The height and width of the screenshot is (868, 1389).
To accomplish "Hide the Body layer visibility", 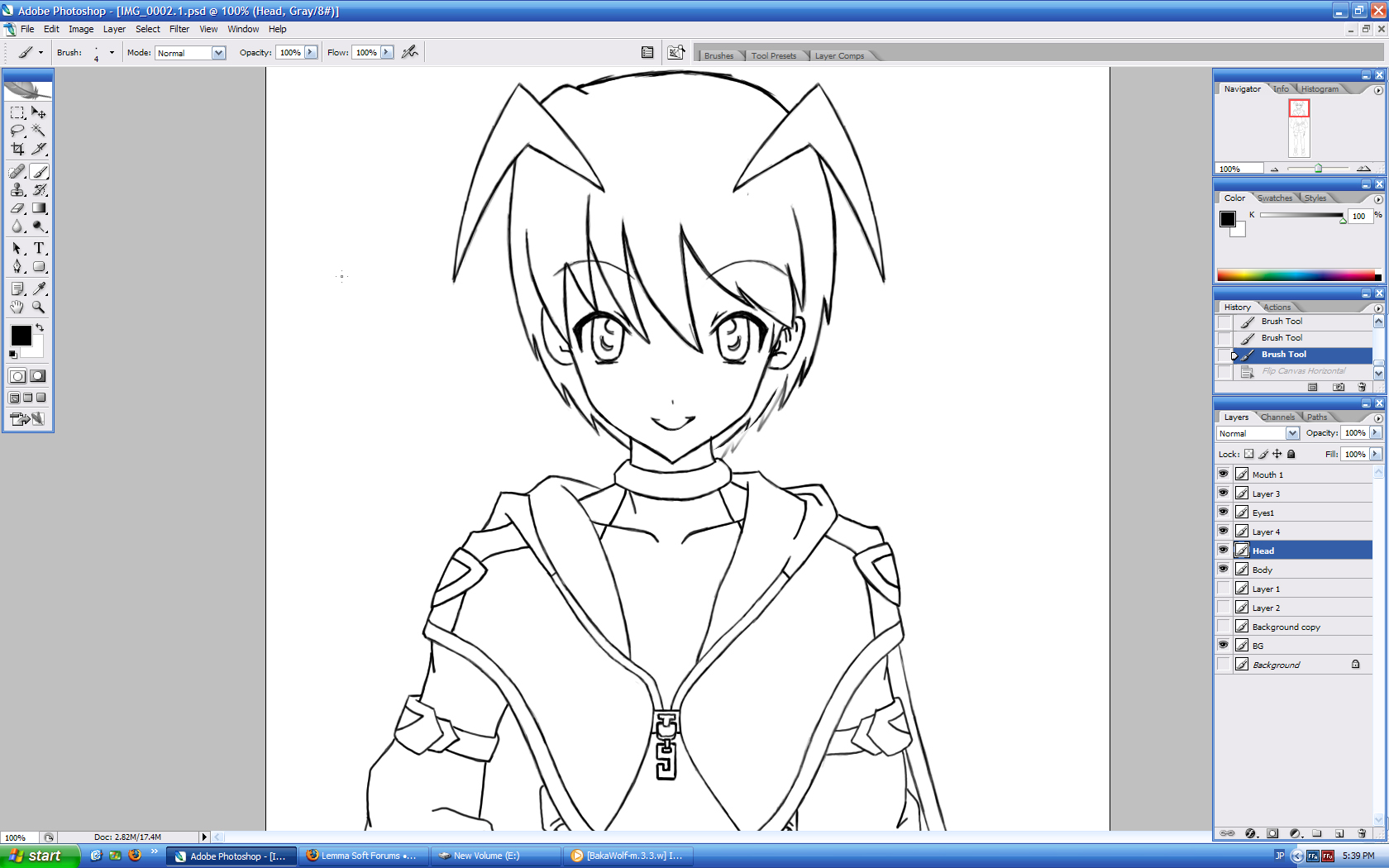I will click(x=1223, y=570).
